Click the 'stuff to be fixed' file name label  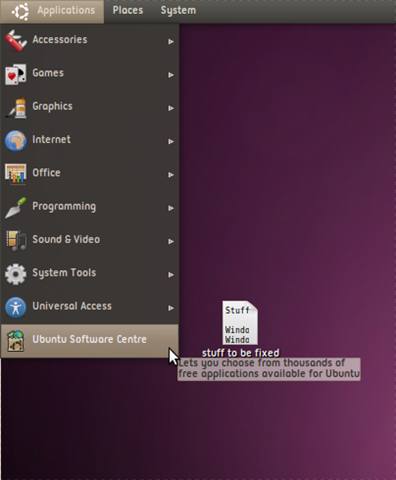tap(241, 353)
